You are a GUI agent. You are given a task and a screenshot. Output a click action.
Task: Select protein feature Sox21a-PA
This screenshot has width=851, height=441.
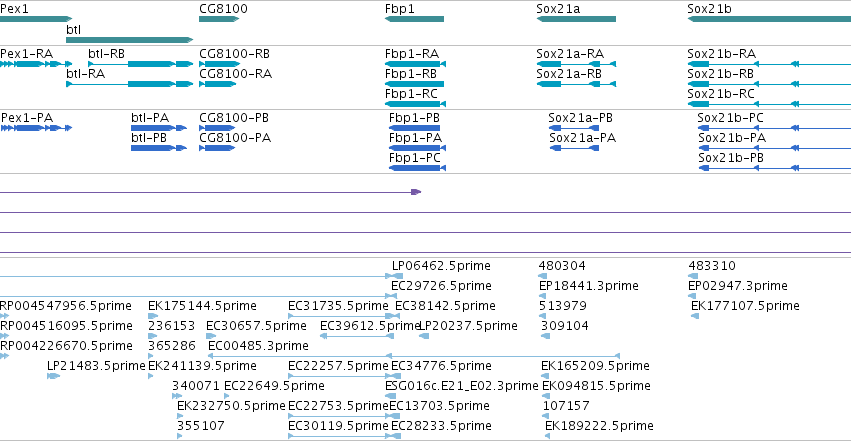[574, 148]
